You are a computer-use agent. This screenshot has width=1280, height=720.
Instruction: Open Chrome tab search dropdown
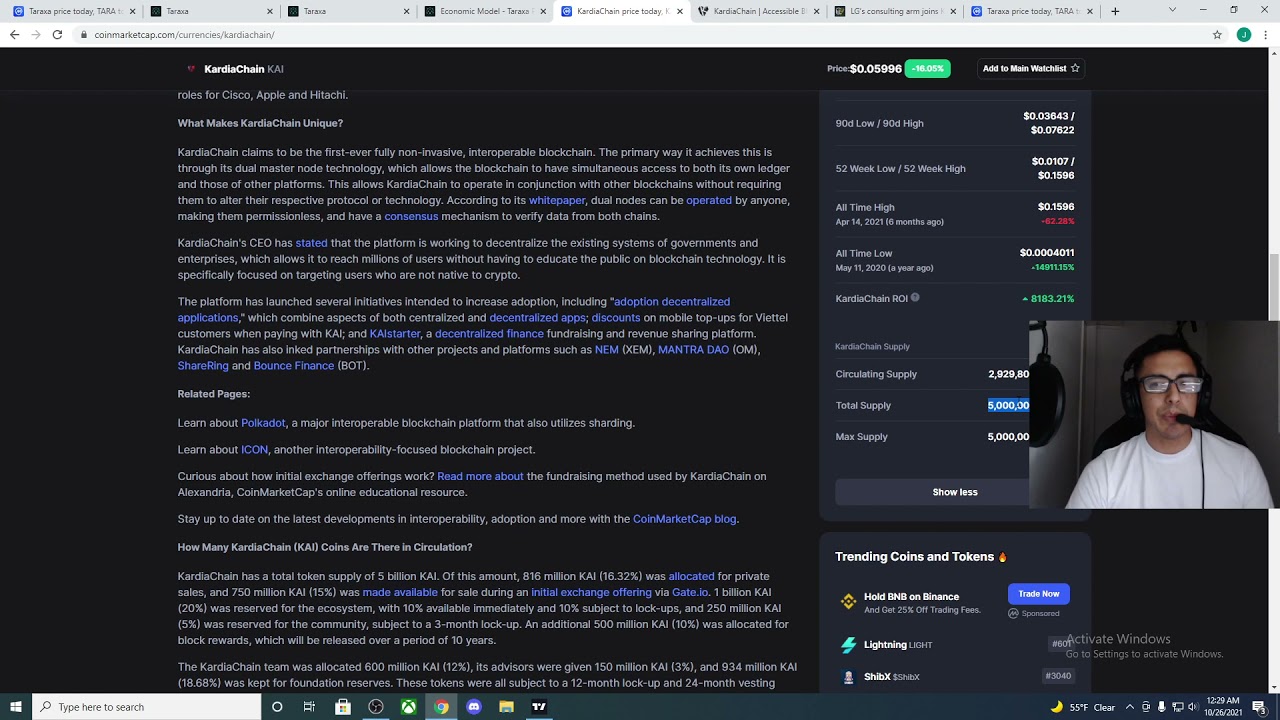pos(1172,11)
